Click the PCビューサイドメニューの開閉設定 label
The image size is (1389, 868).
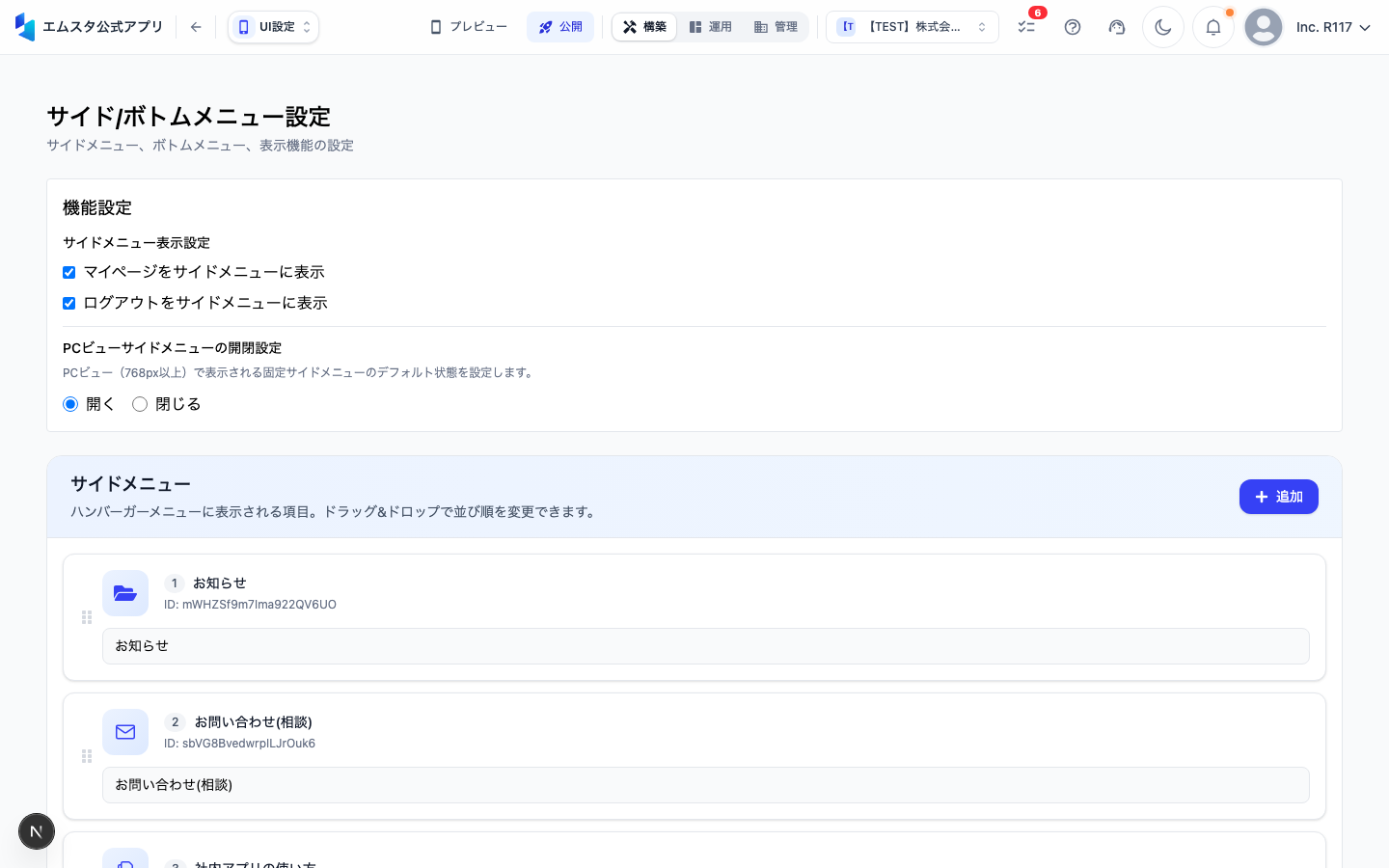(172, 348)
